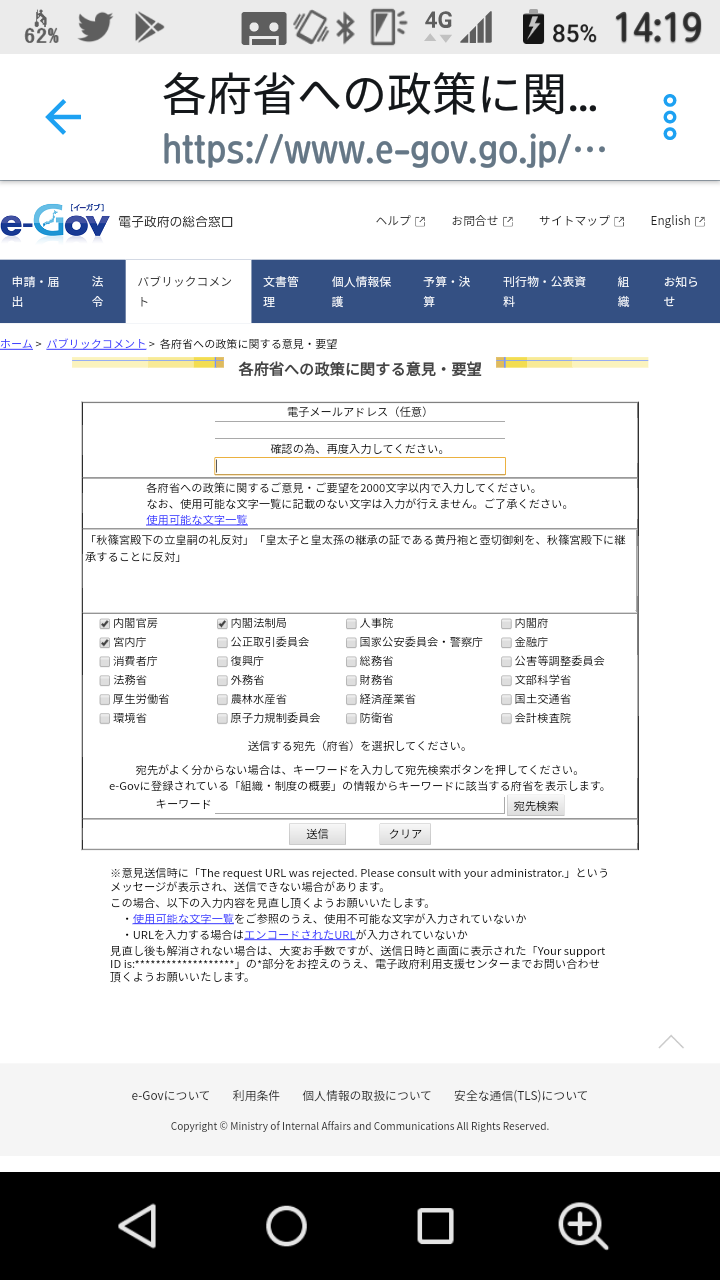Open Twitter notification icon in status bar
This screenshot has height=1280, width=720.
coord(95,27)
